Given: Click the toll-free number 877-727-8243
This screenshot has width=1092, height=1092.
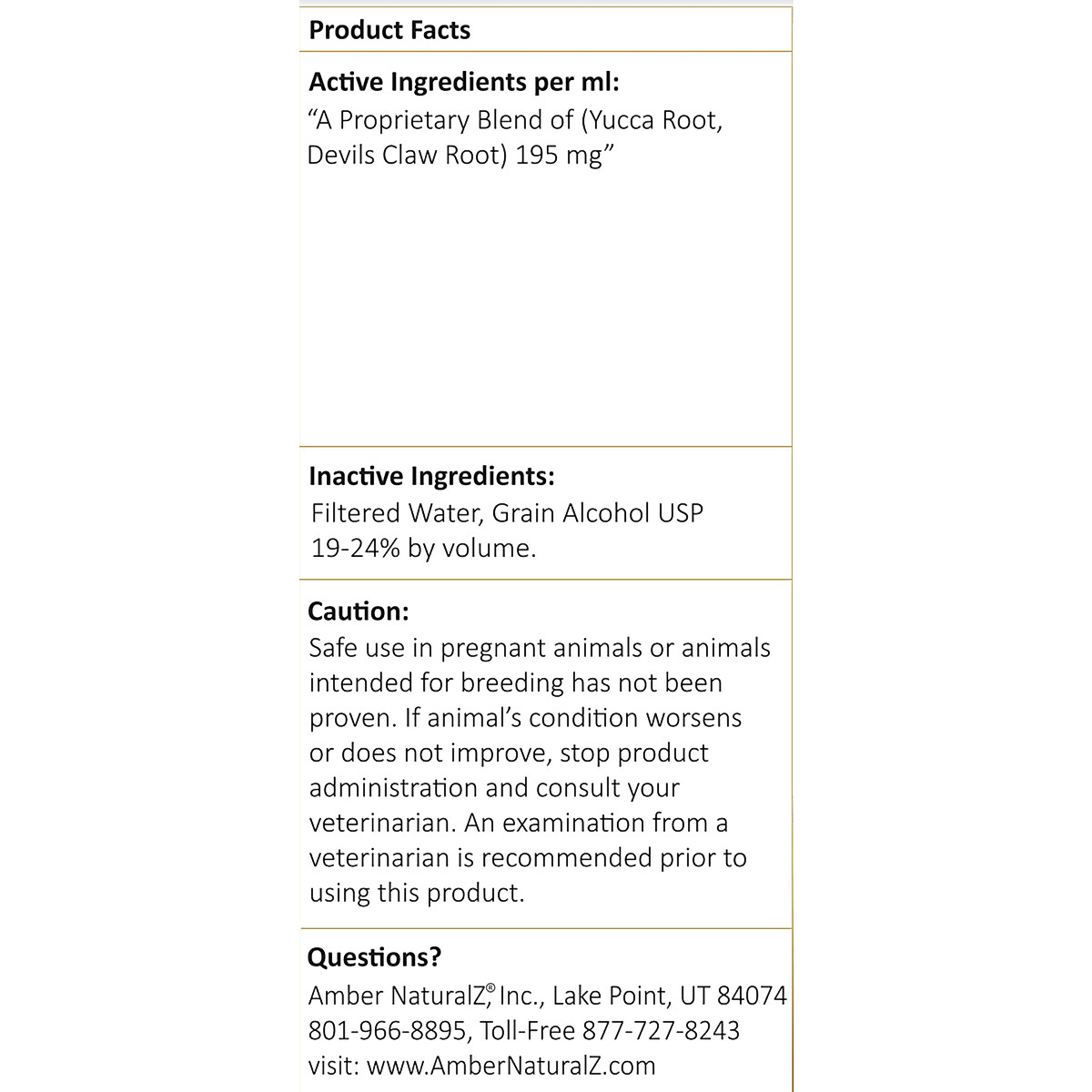Looking at the screenshot, I should [x=661, y=1031].
